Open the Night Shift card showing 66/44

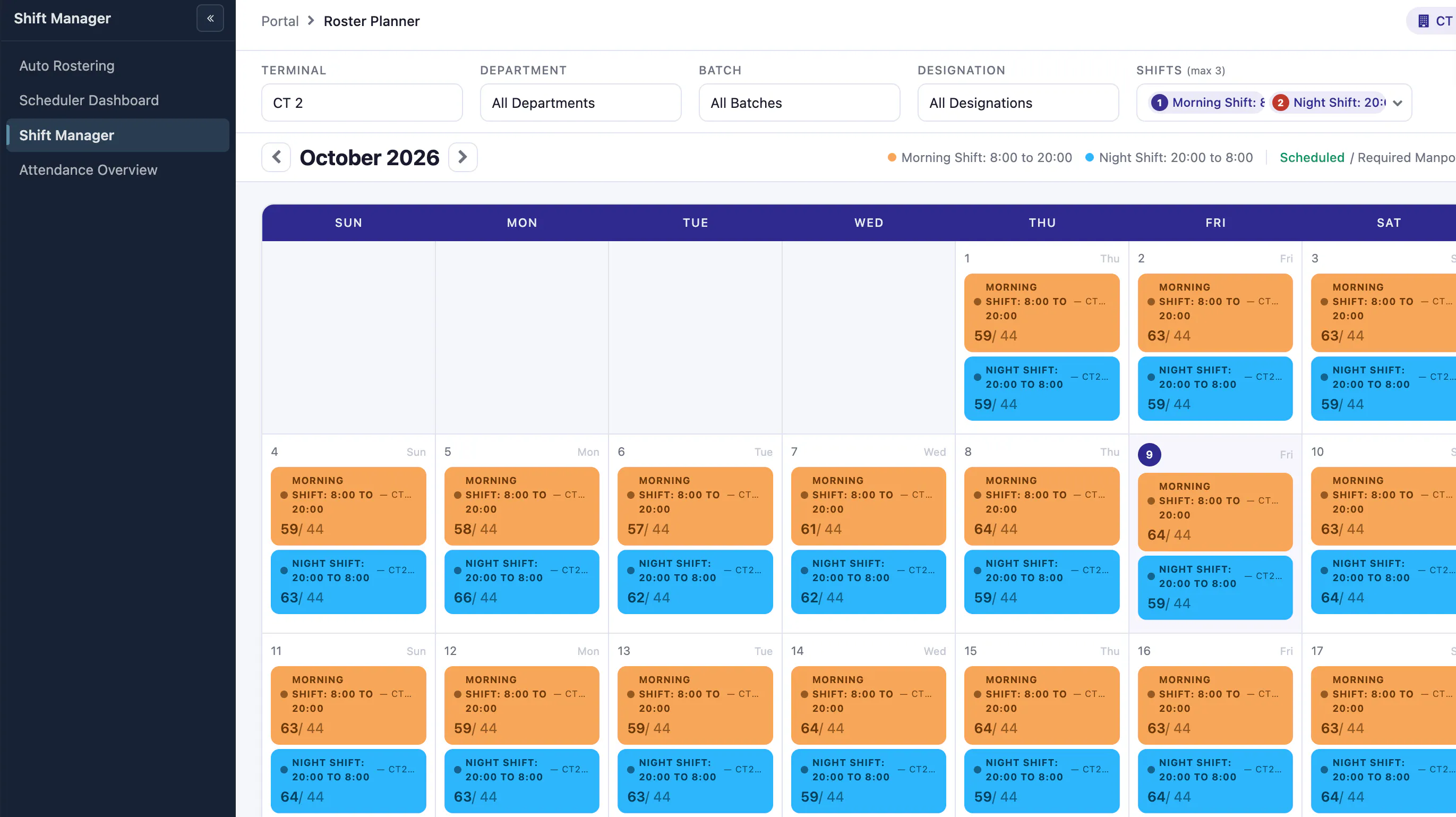[x=521, y=582]
